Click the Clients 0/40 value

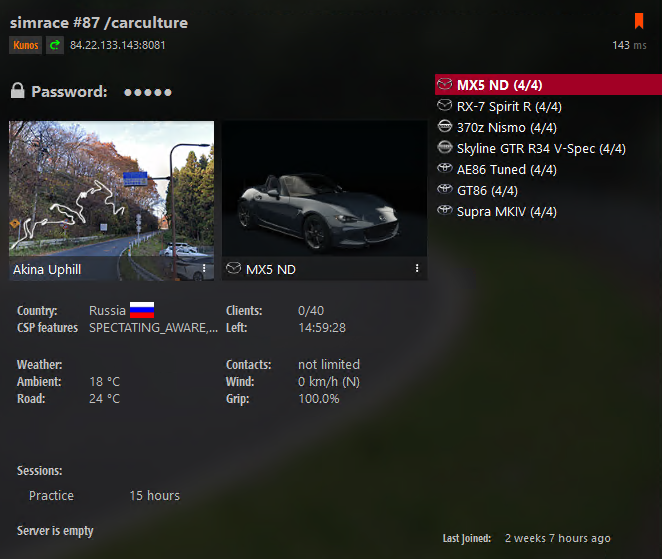311,311
